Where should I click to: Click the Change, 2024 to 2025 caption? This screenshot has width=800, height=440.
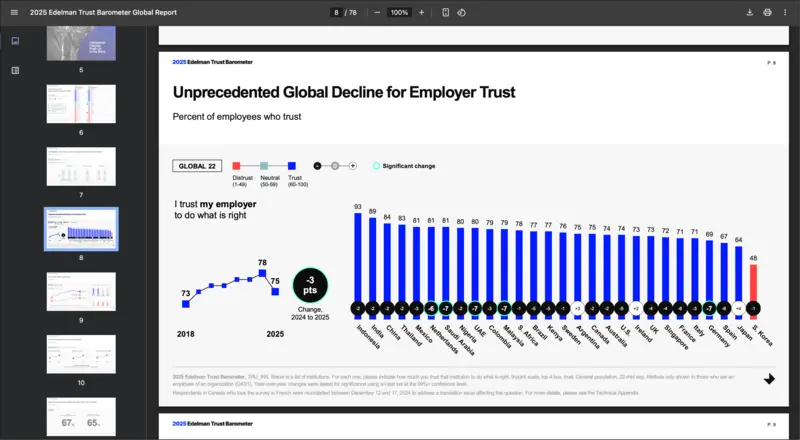310,313
